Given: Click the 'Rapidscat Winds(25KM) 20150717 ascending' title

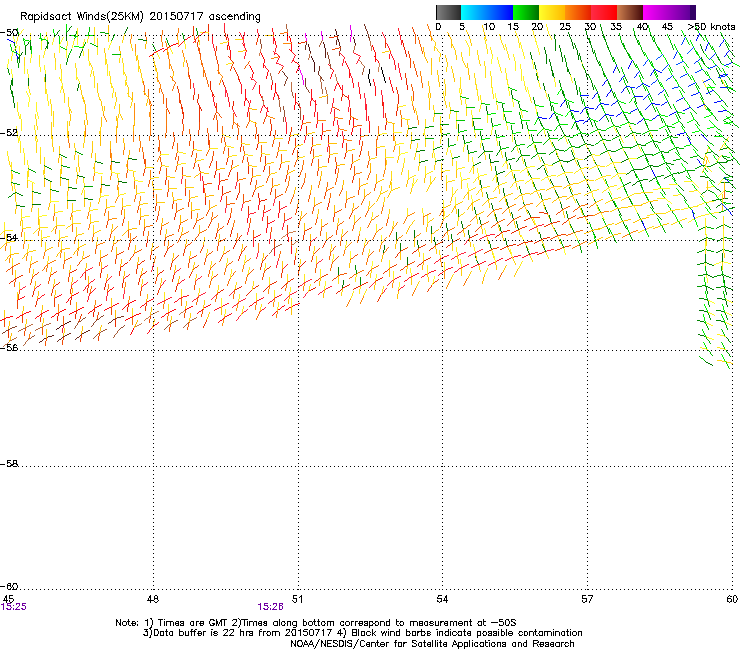Looking at the screenshot, I should point(140,17).
